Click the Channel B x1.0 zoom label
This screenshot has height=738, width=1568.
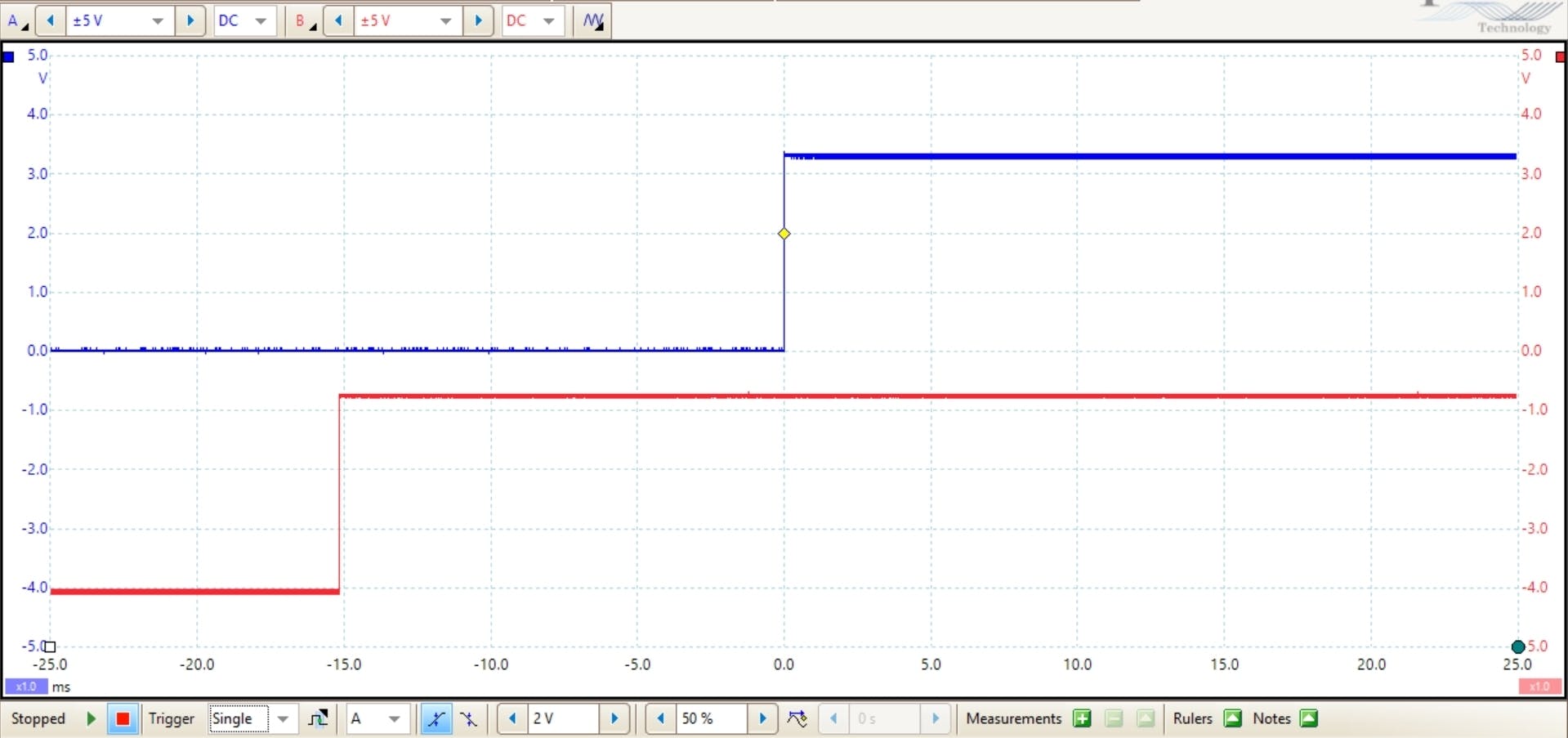(1539, 687)
